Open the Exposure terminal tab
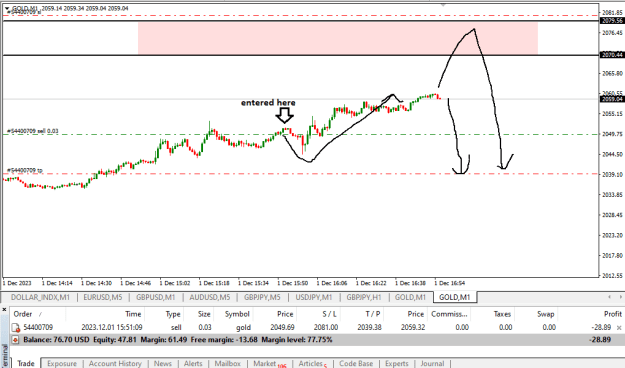Viewport: 625px width, 368px height. (x=62, y=363)
